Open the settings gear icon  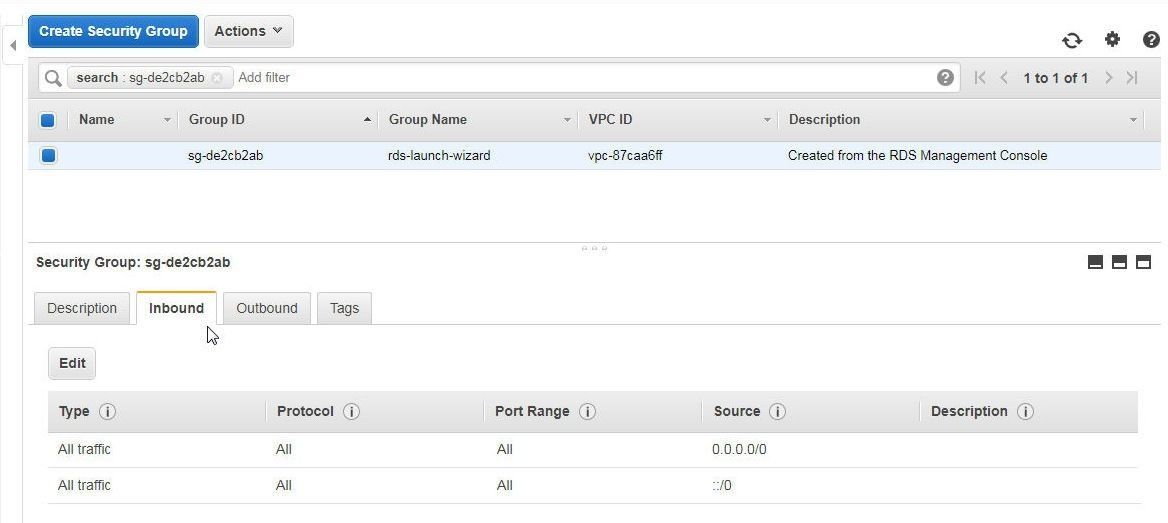[x=1112, y=39]
